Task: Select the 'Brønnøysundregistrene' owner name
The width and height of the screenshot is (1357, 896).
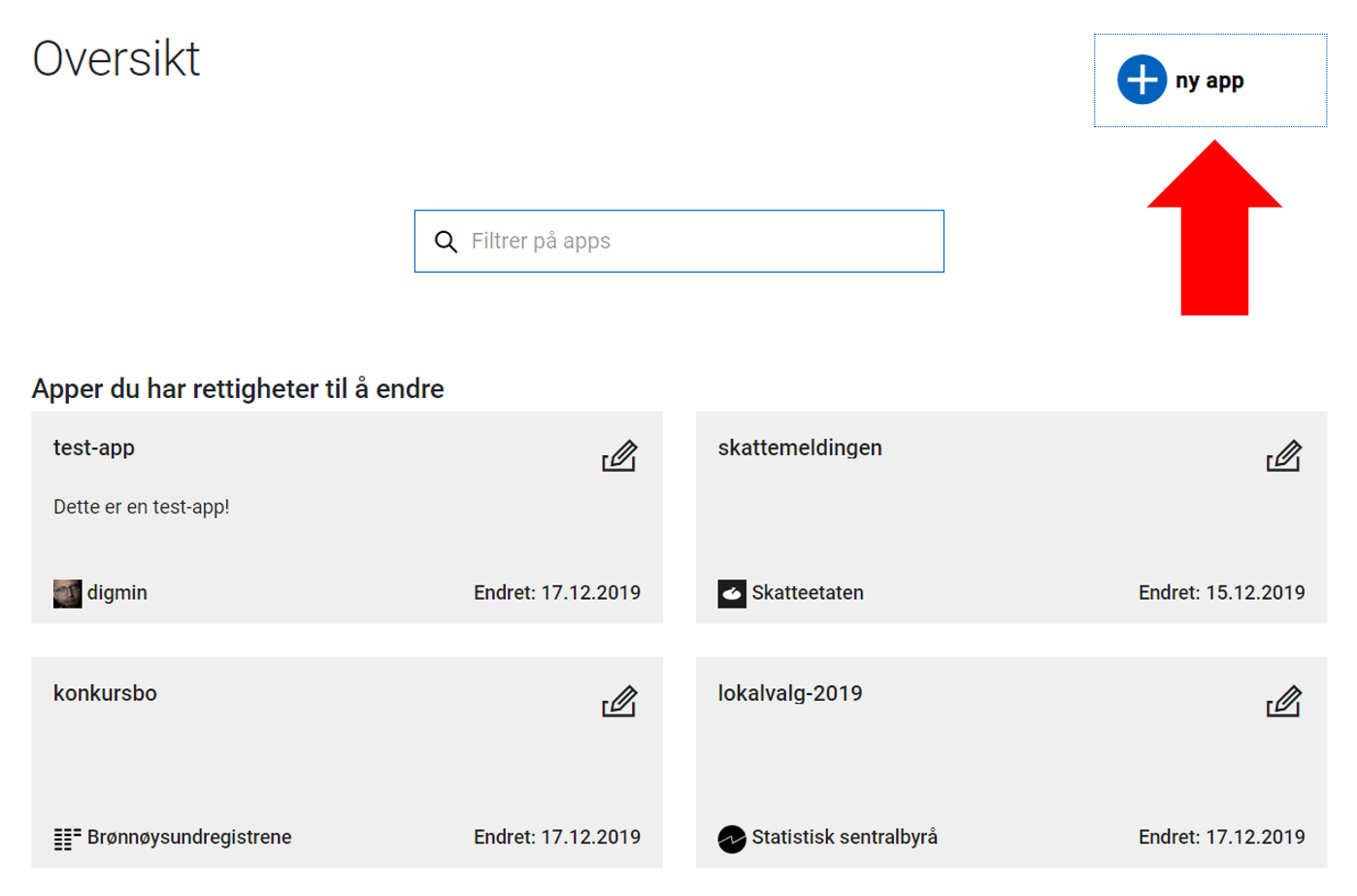Action: click(x=189, y=837)
